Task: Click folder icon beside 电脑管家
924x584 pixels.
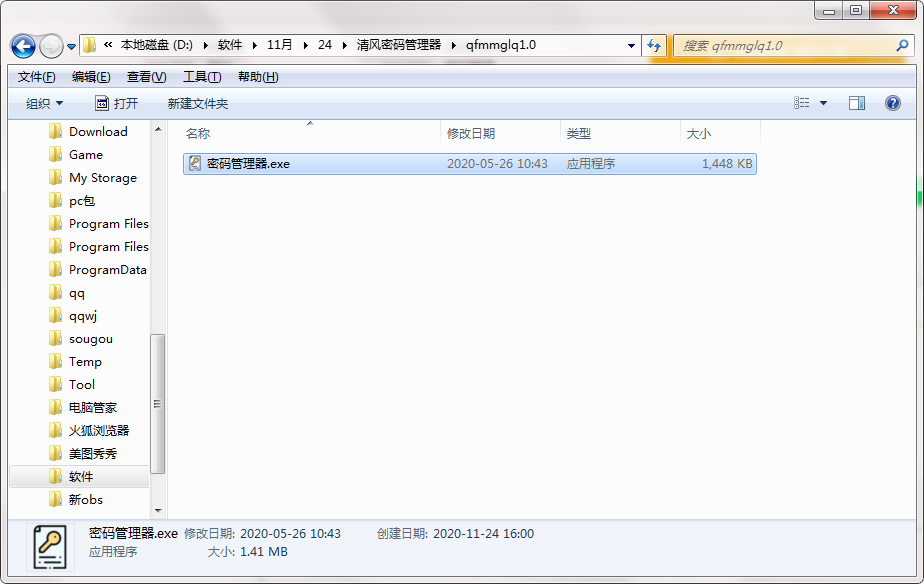Action: pos(55,407)
